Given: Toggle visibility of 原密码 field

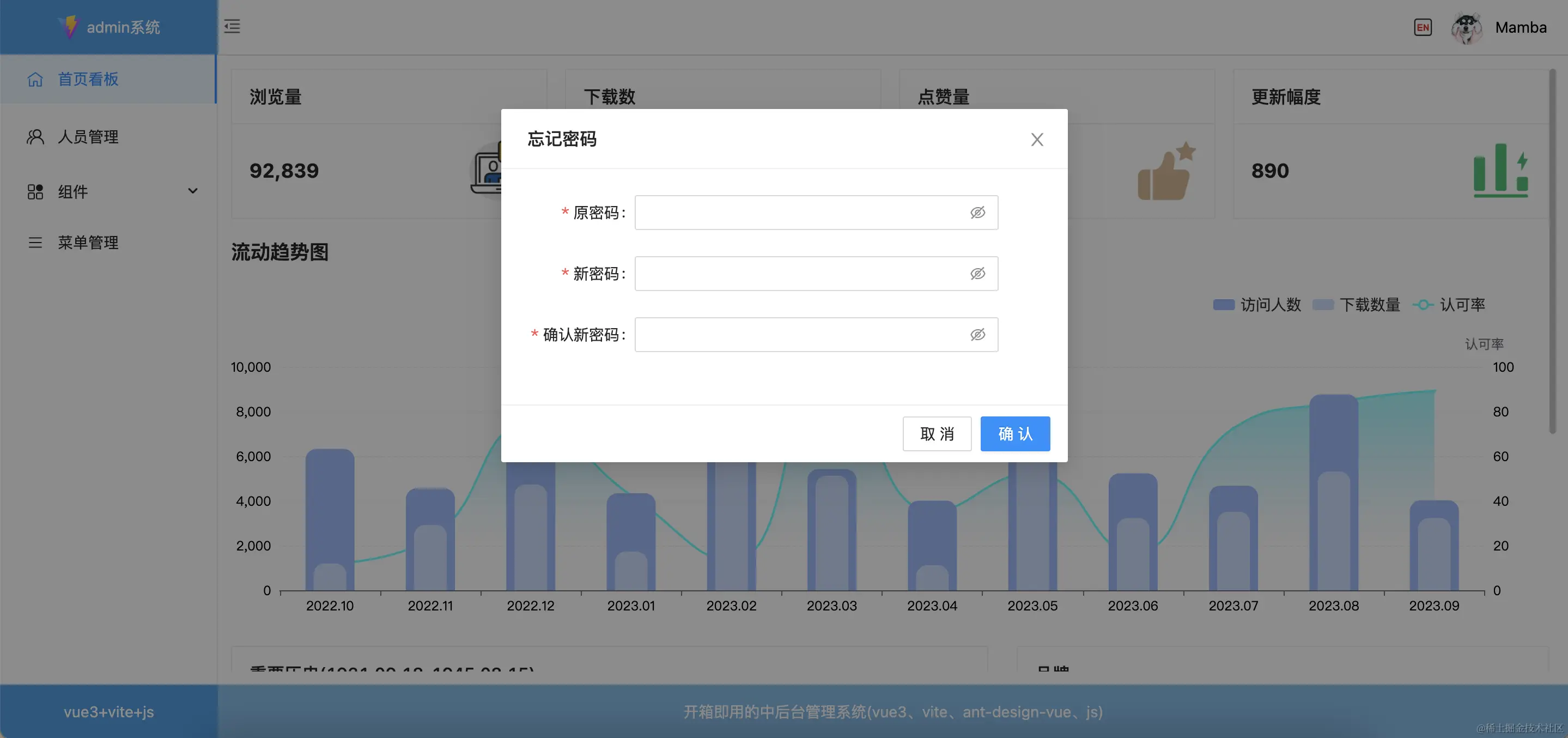Looking at the screenshot, I should tap(977, 213).
